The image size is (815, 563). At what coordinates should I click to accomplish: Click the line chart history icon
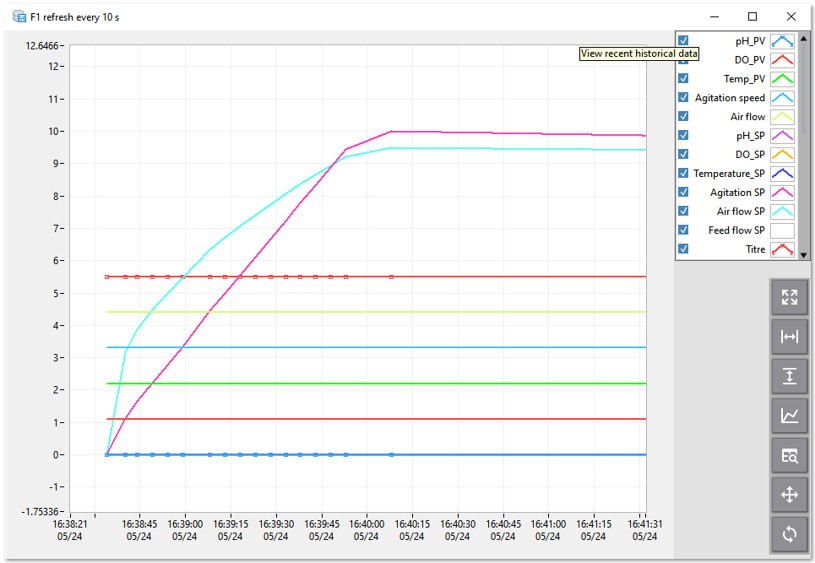pos(789,415)
